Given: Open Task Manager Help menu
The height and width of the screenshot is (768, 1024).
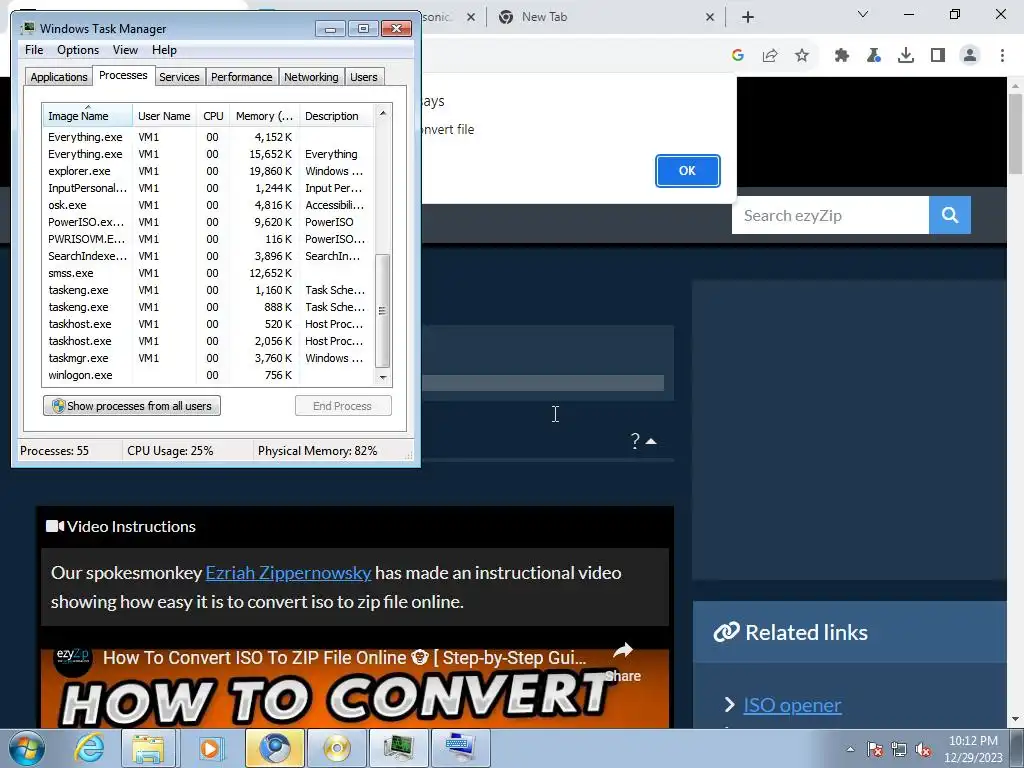Looking at the screenshot, I should [x=164, y=50].
